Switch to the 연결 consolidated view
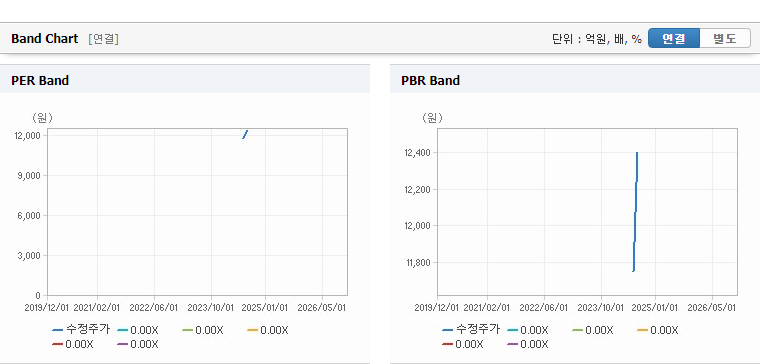760x364 pixels. (674, 38)
